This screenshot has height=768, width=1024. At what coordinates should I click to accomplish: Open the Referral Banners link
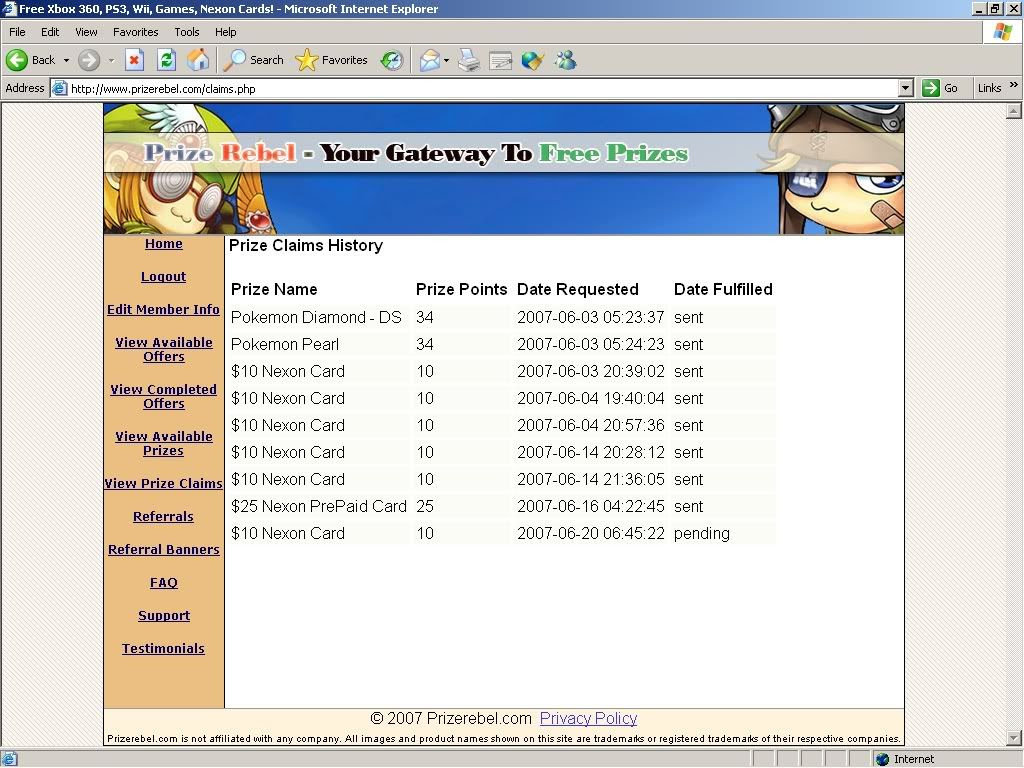point(163,549)
